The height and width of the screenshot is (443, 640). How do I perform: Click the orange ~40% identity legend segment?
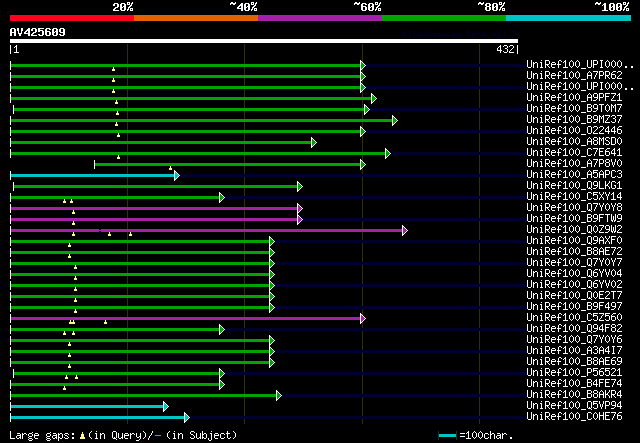point(196,18)
